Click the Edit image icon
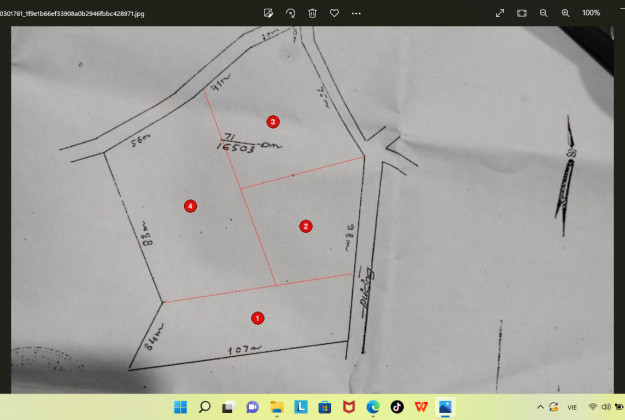 [x=269, y=13]
